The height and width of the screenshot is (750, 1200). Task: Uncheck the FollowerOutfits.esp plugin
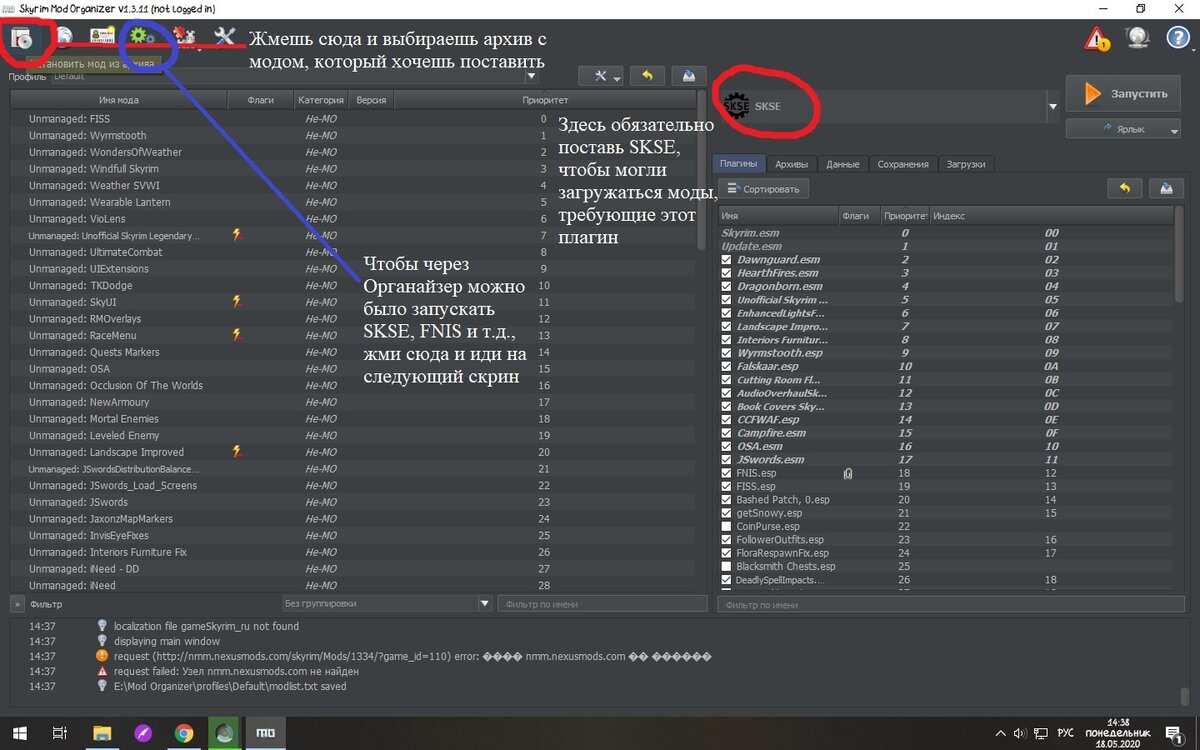(727, 540)
